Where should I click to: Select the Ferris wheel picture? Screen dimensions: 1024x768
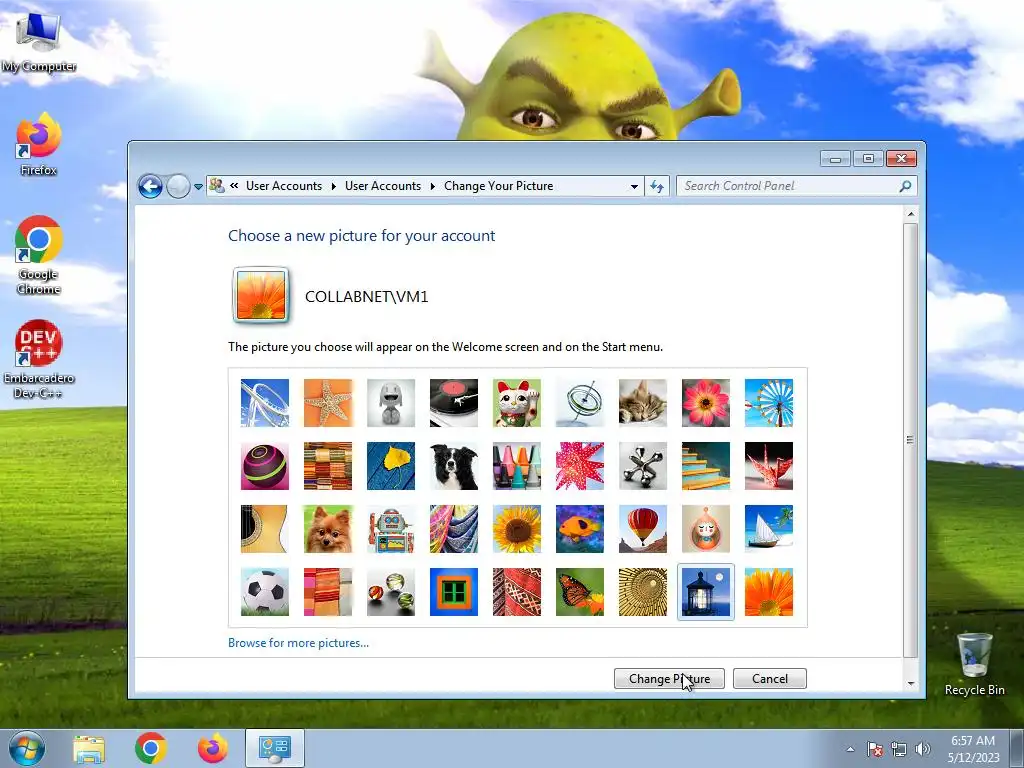coord(769,403)
